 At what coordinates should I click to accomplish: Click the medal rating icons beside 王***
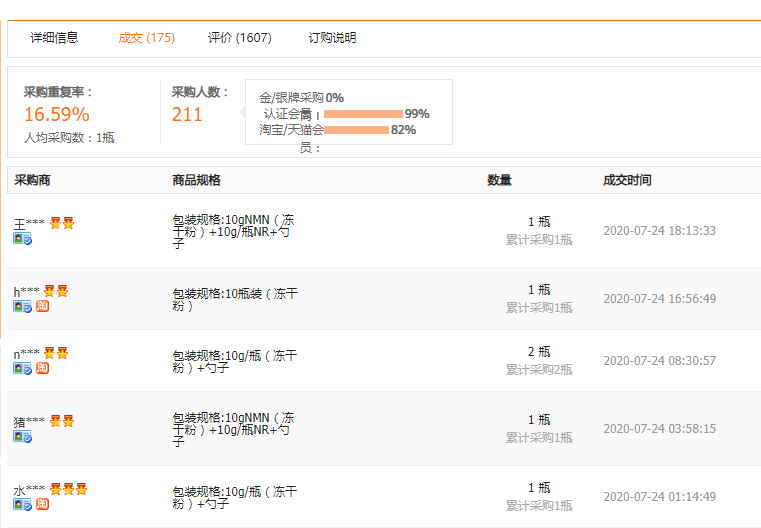click(x=62, y=223)
